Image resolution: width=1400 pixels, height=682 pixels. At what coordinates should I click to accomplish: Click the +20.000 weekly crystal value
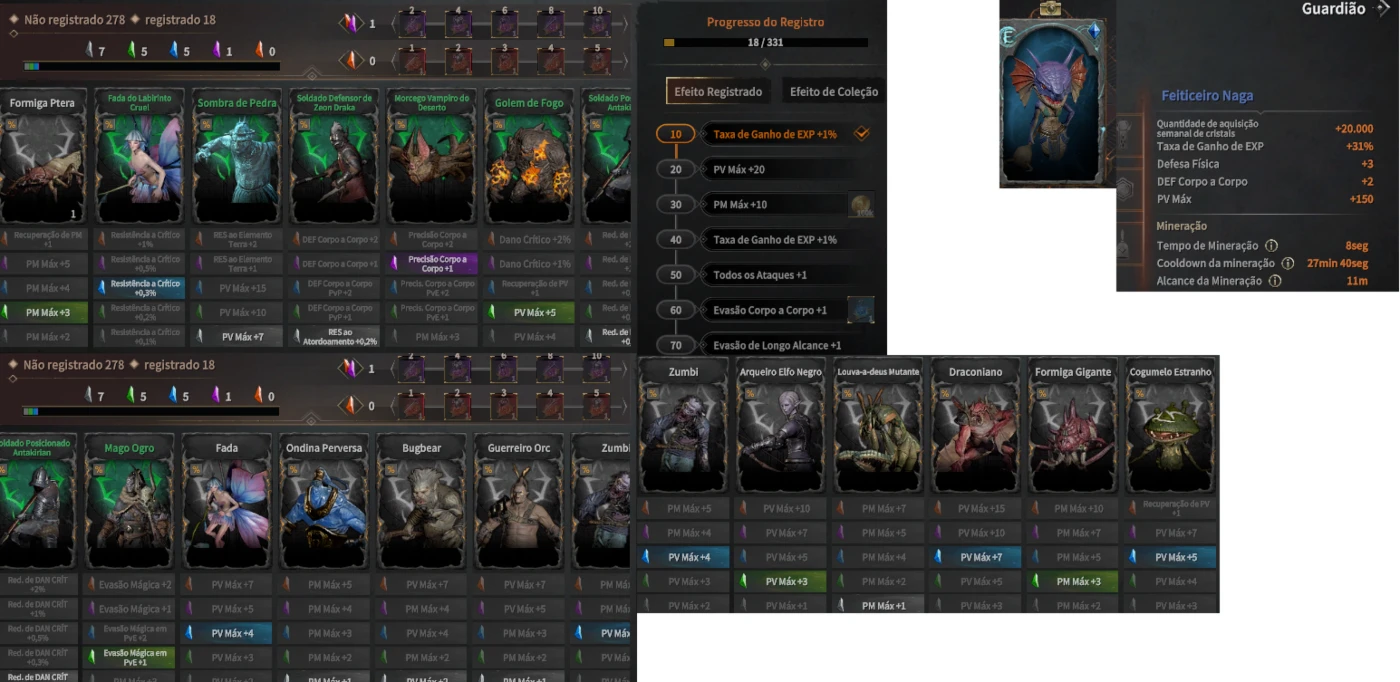coord(1354,129)
